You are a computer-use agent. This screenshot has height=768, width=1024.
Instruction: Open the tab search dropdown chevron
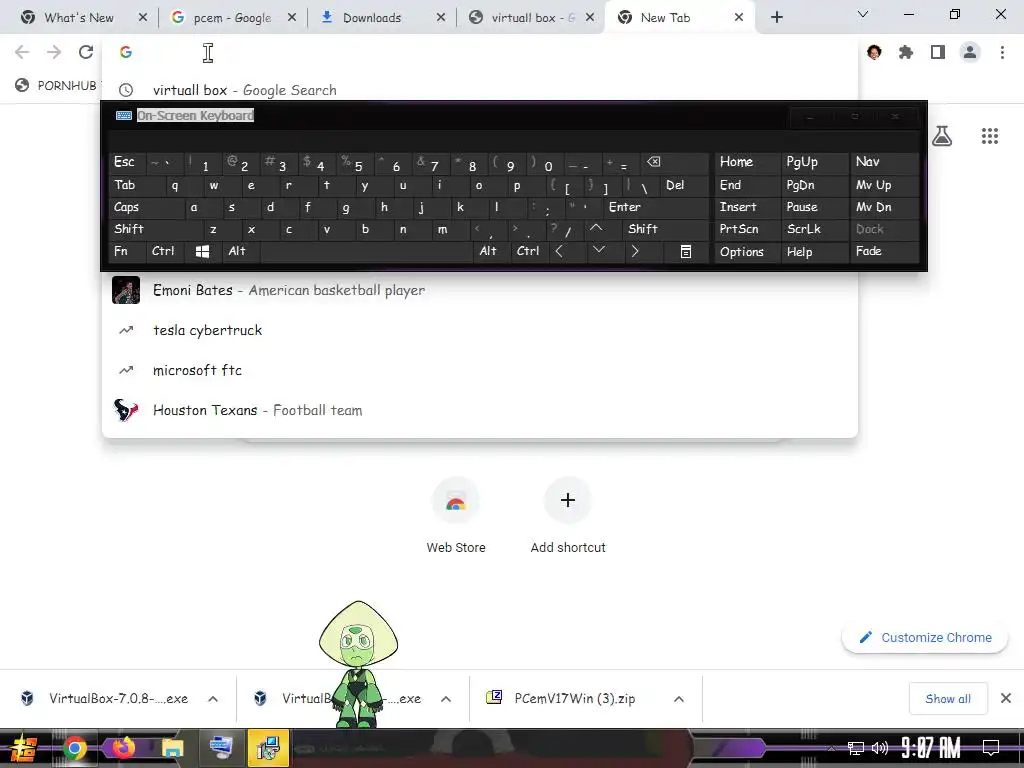[863, 14]
